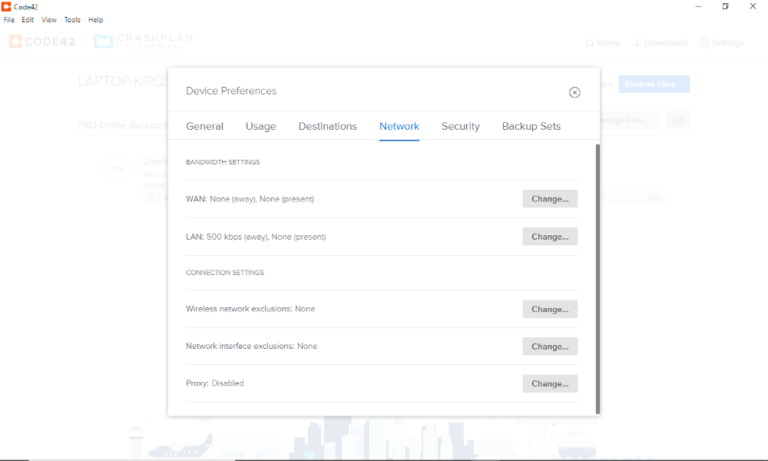Viewport: 768px width, 461px height.
Task: Click the CONNECTION SETTINGS heading
Action: (x=225, y=272)
